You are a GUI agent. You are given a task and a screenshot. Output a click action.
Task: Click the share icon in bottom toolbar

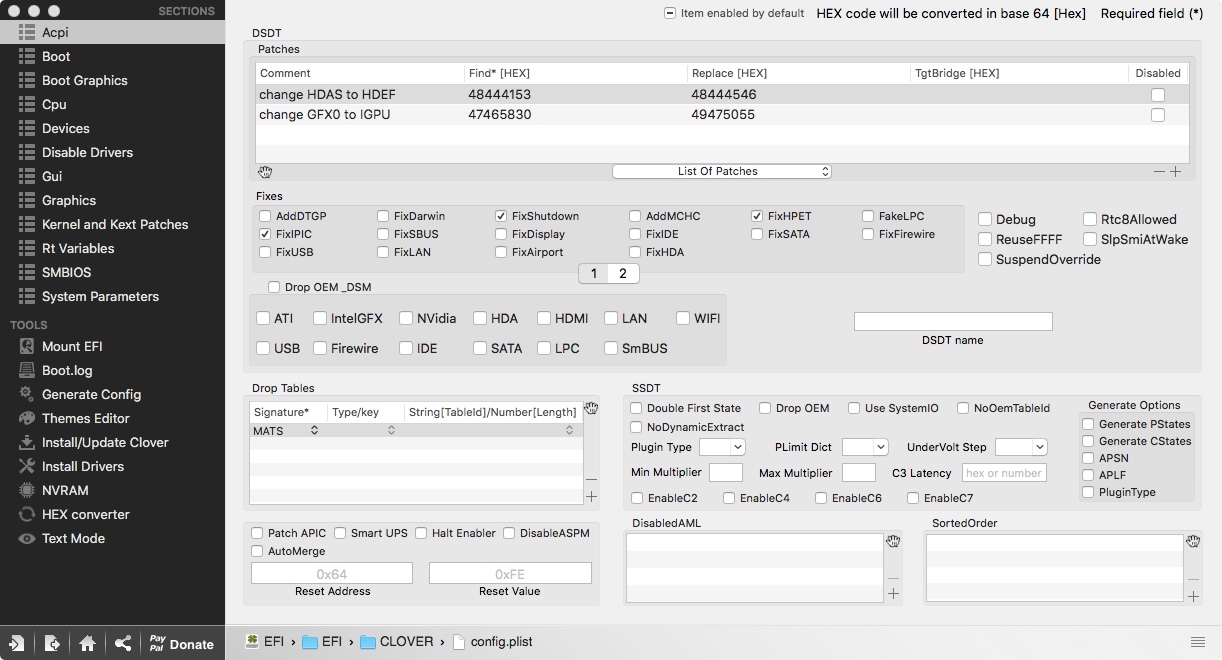click(122, 643)
